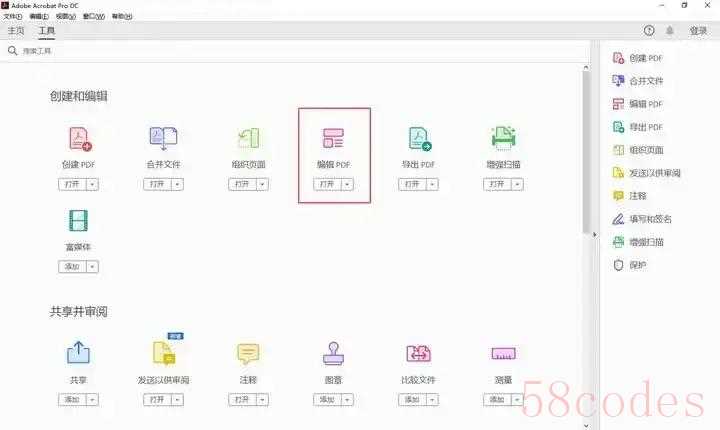This screenshot has width=720, height=430.
Task: Open the 组织页面 tool icon
Action: point(248,138)
